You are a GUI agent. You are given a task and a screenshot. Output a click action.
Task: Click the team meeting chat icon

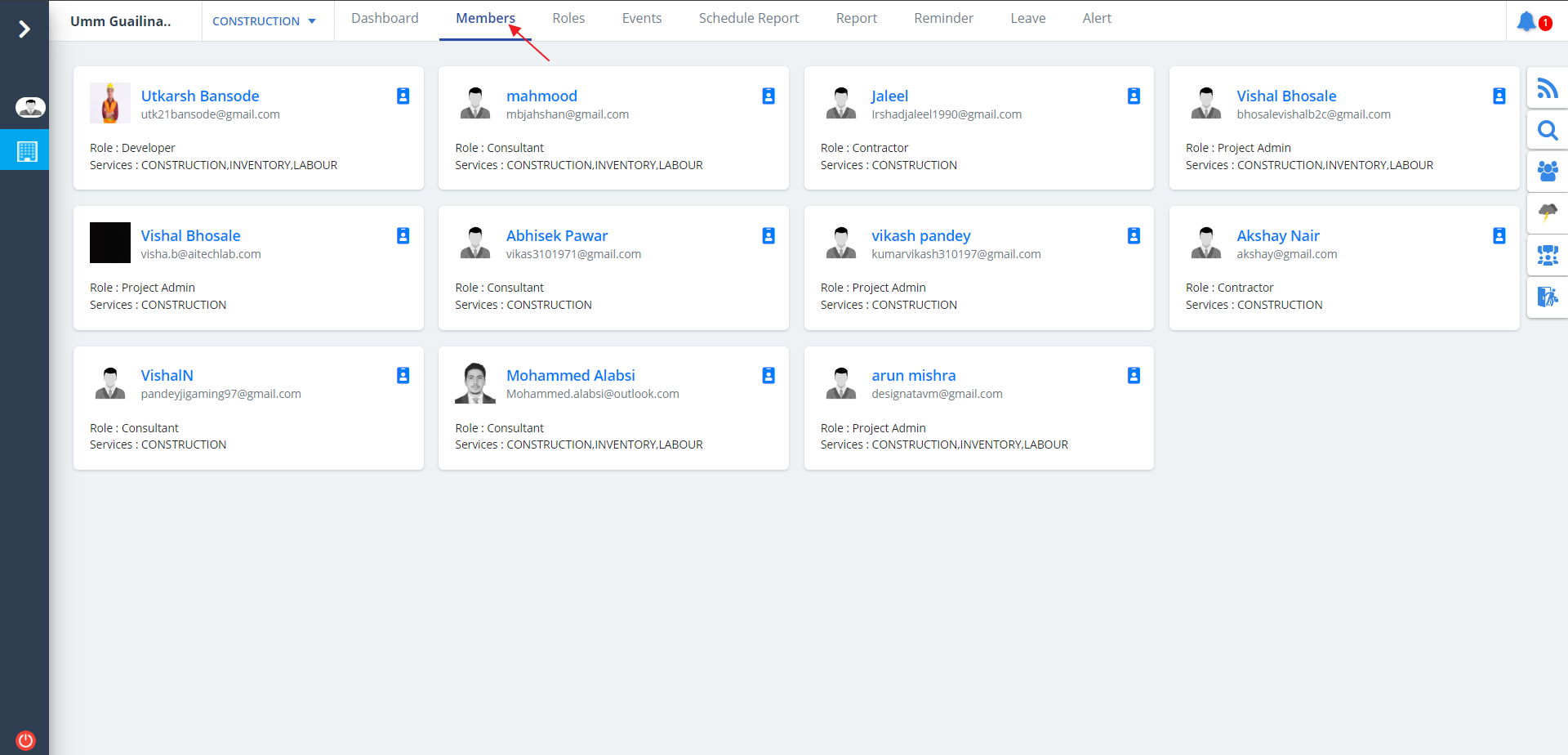click(x=1547, y=255)
